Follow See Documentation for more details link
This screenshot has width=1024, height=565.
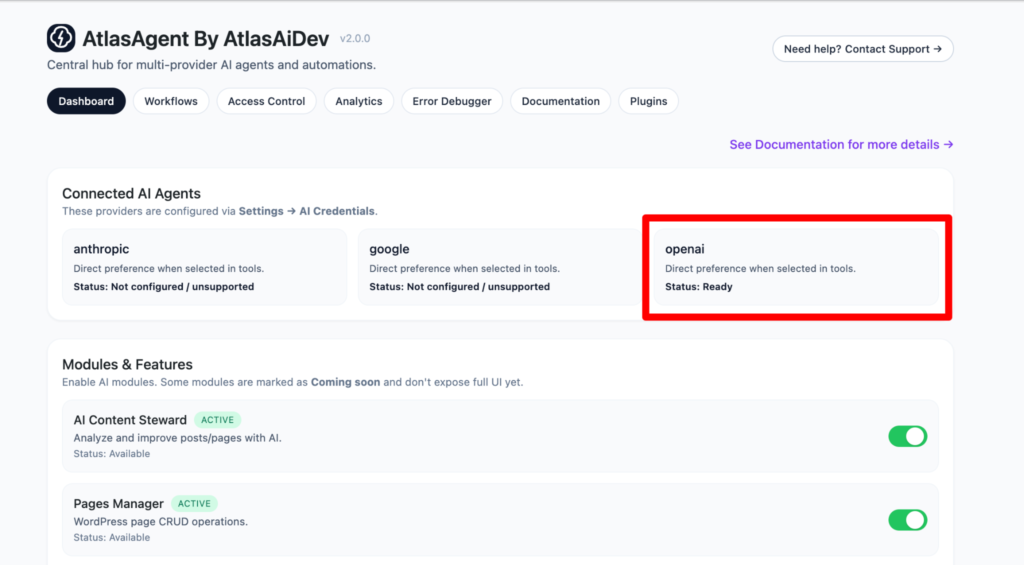coord(841,144)
